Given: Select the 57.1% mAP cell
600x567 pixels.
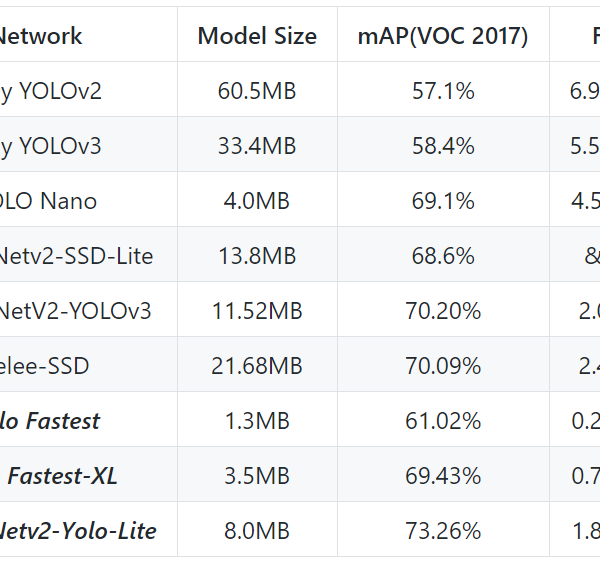Looking at the screenshot, I should [443, 92].
